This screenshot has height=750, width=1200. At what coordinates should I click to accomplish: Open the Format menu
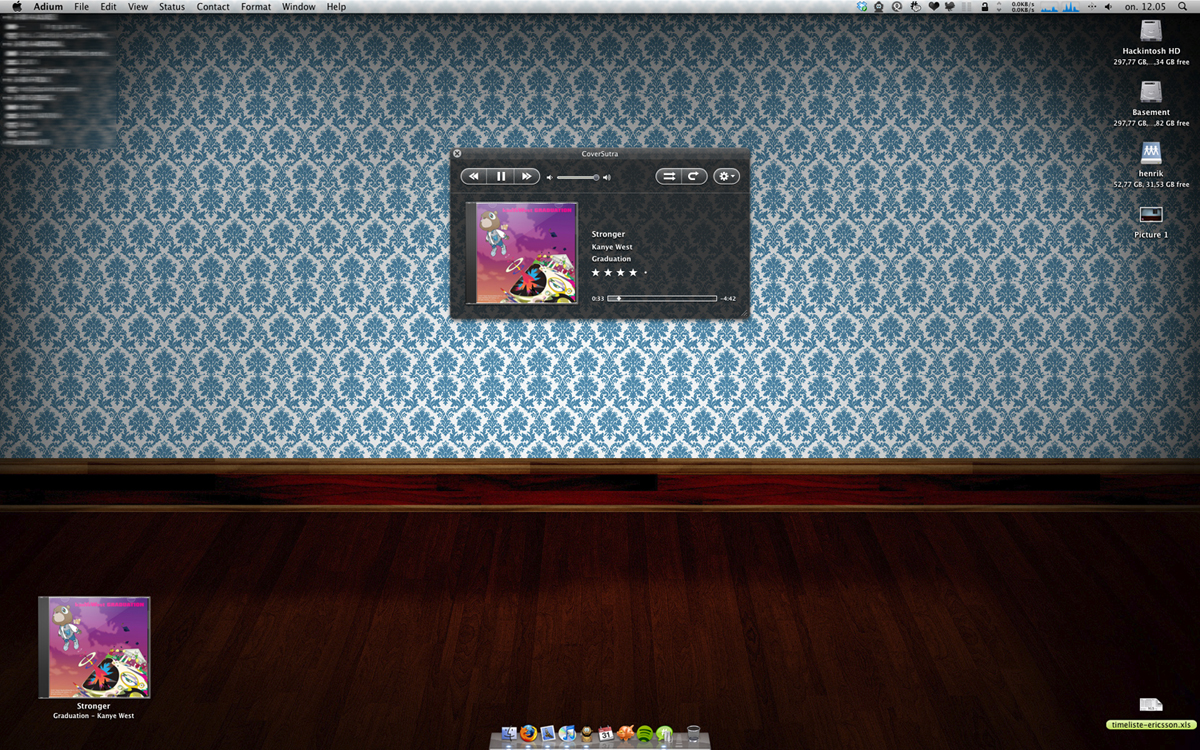click(x=256, y=7)
